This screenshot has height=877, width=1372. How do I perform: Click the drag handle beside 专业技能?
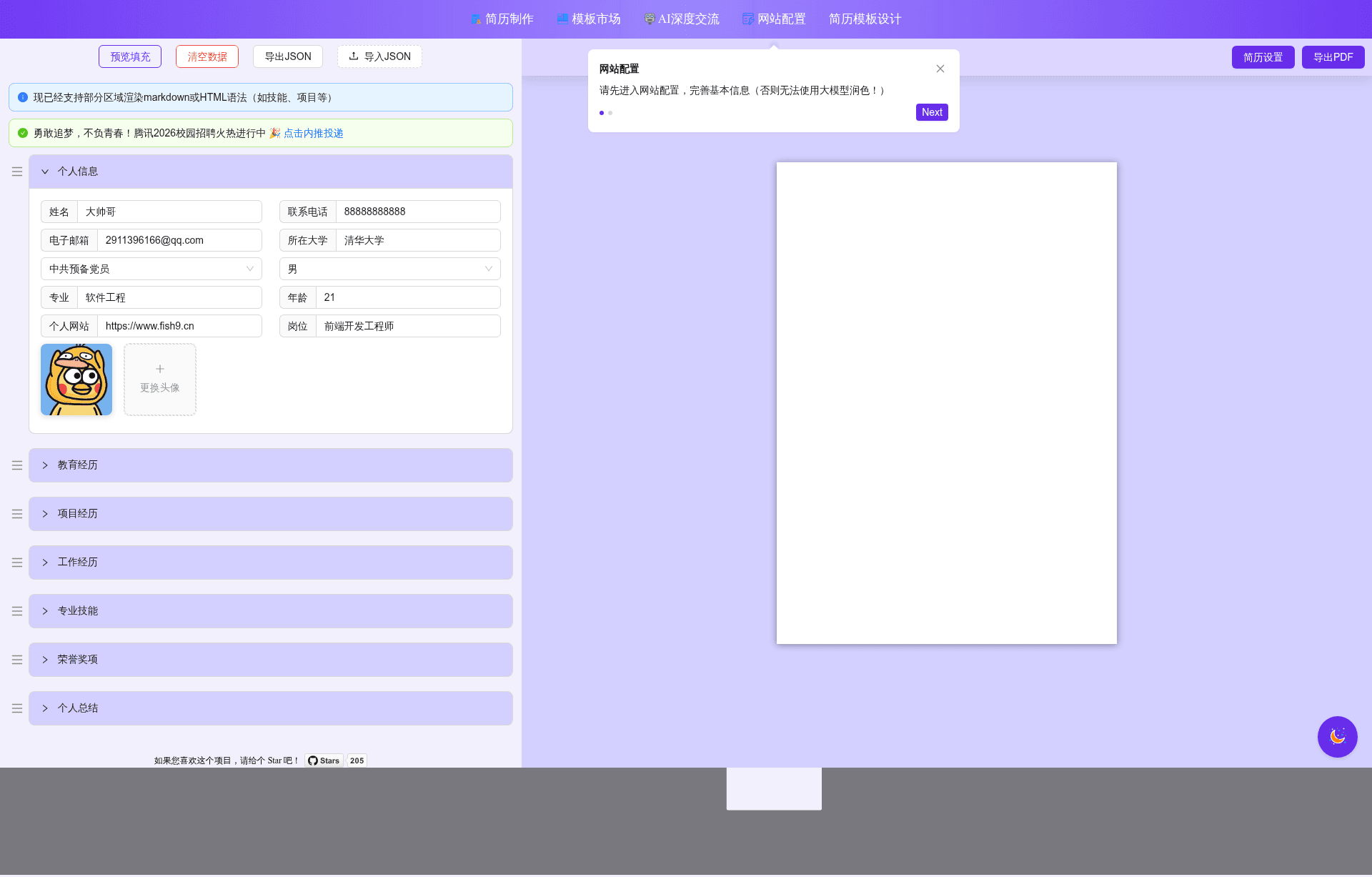point(17,611)
